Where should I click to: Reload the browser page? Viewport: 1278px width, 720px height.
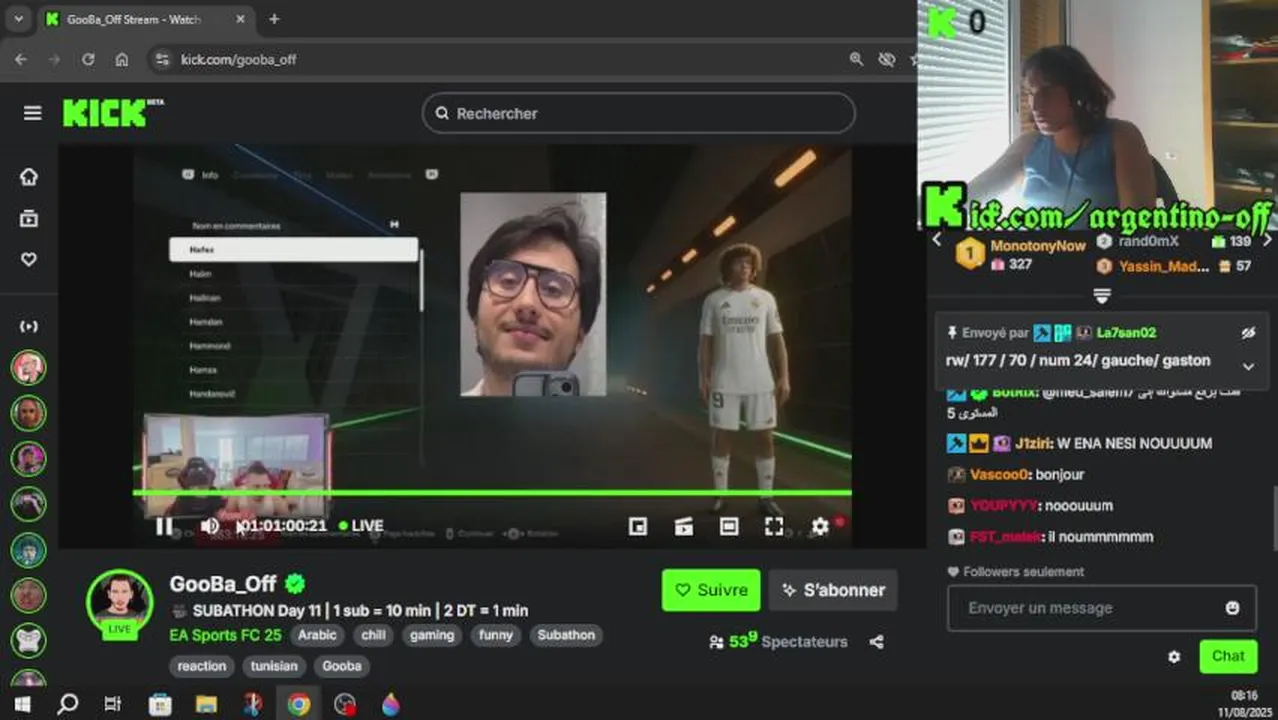pyautogui.click(x=88, y=59)
